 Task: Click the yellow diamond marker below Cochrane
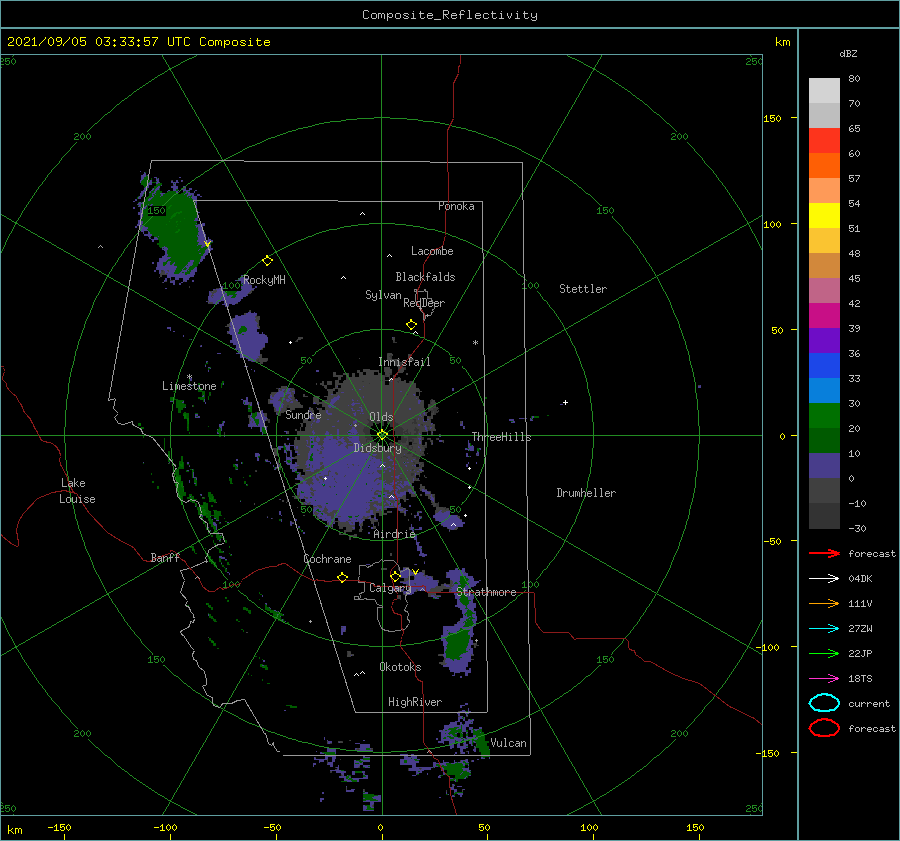coord(342,578)
